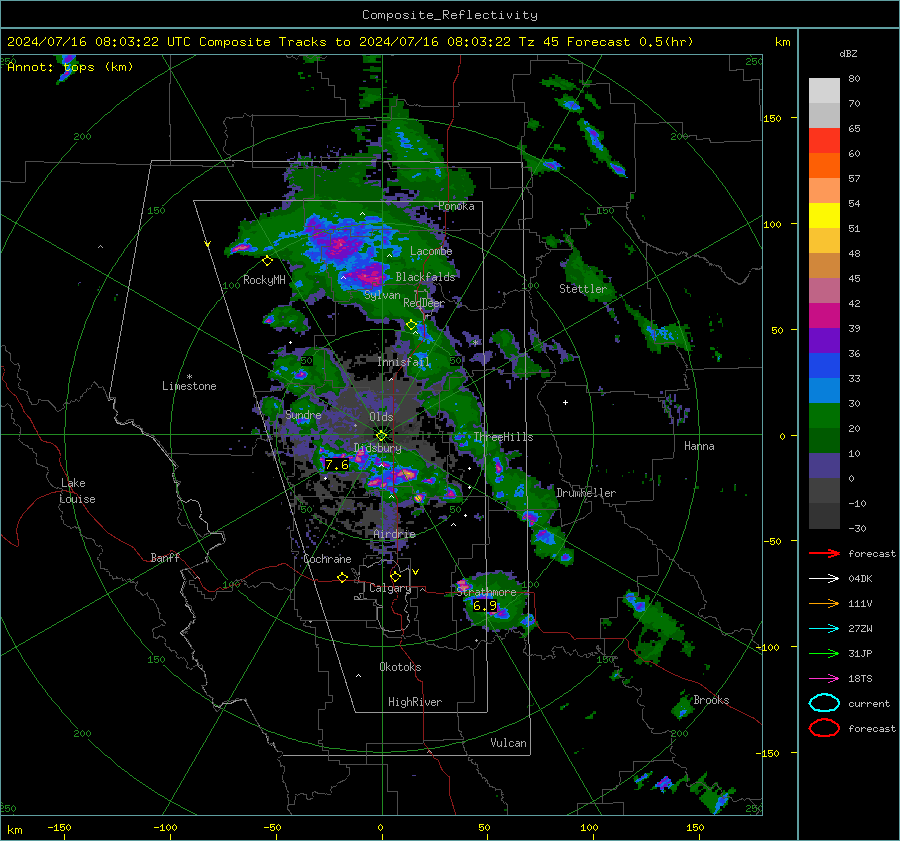
Task: Click the Calgary label
Action: coord(390,588)
